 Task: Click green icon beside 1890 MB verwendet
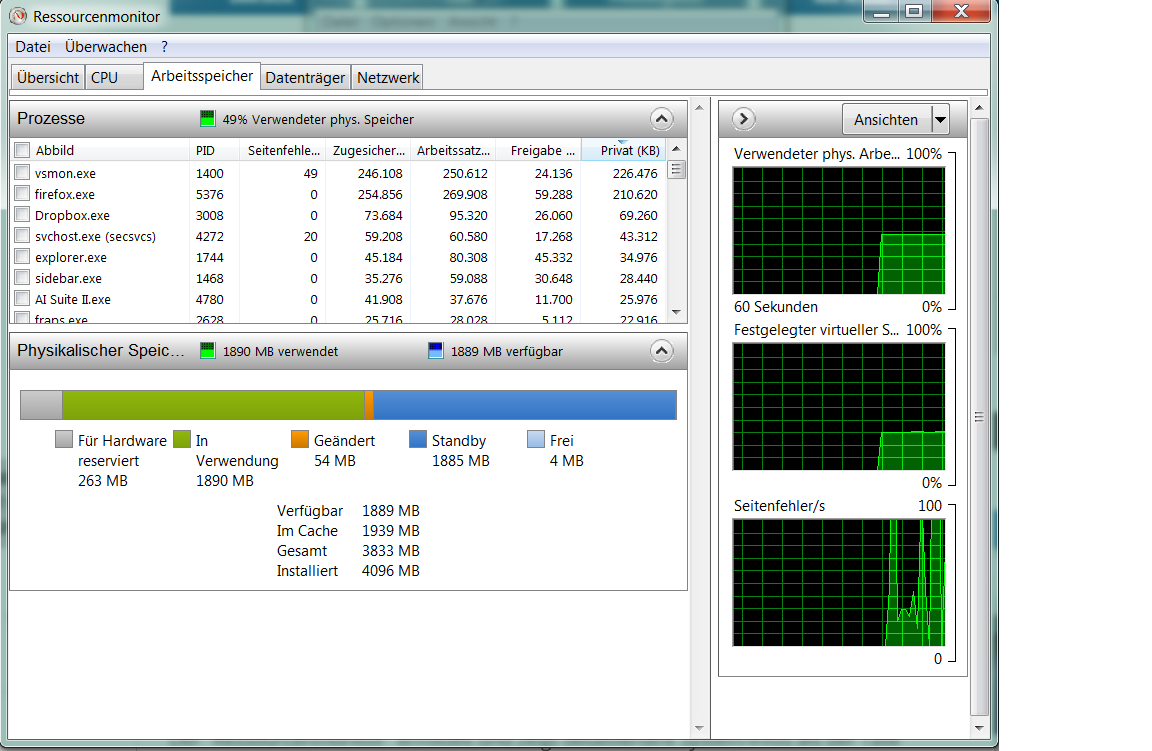tap(207, 351)
